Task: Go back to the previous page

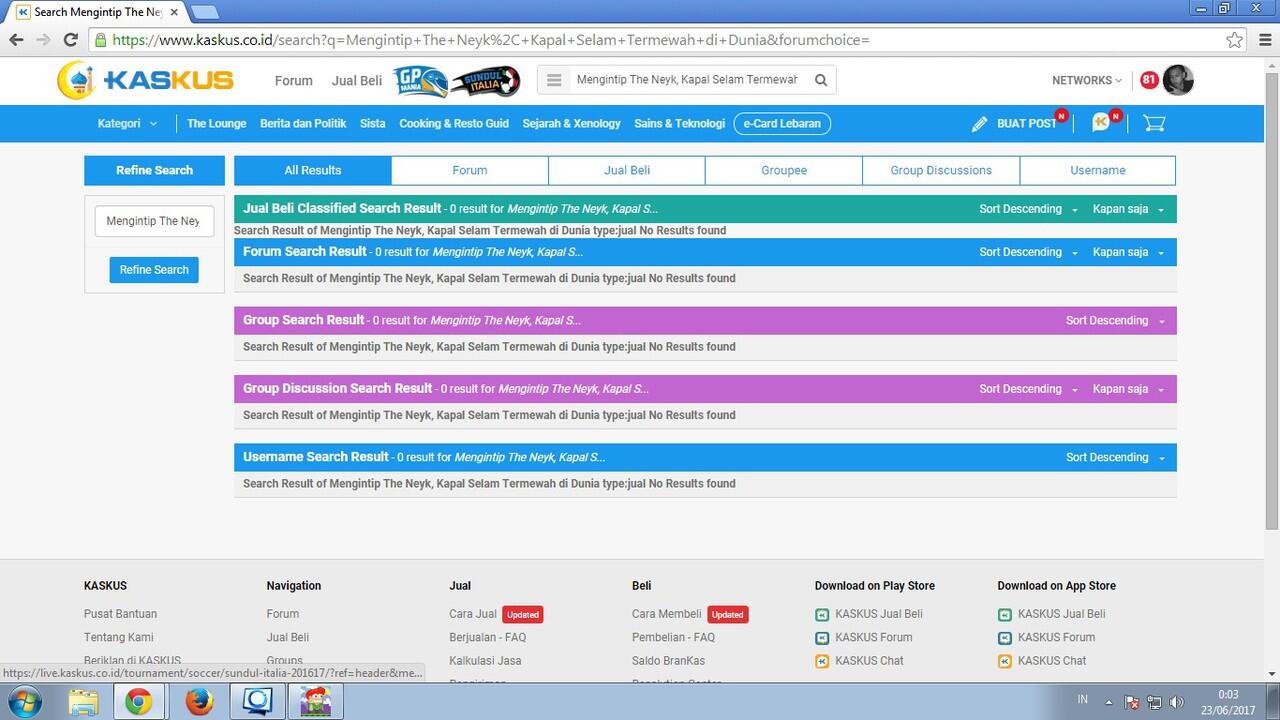Action: pyautogui.click(x=16, y=40)
